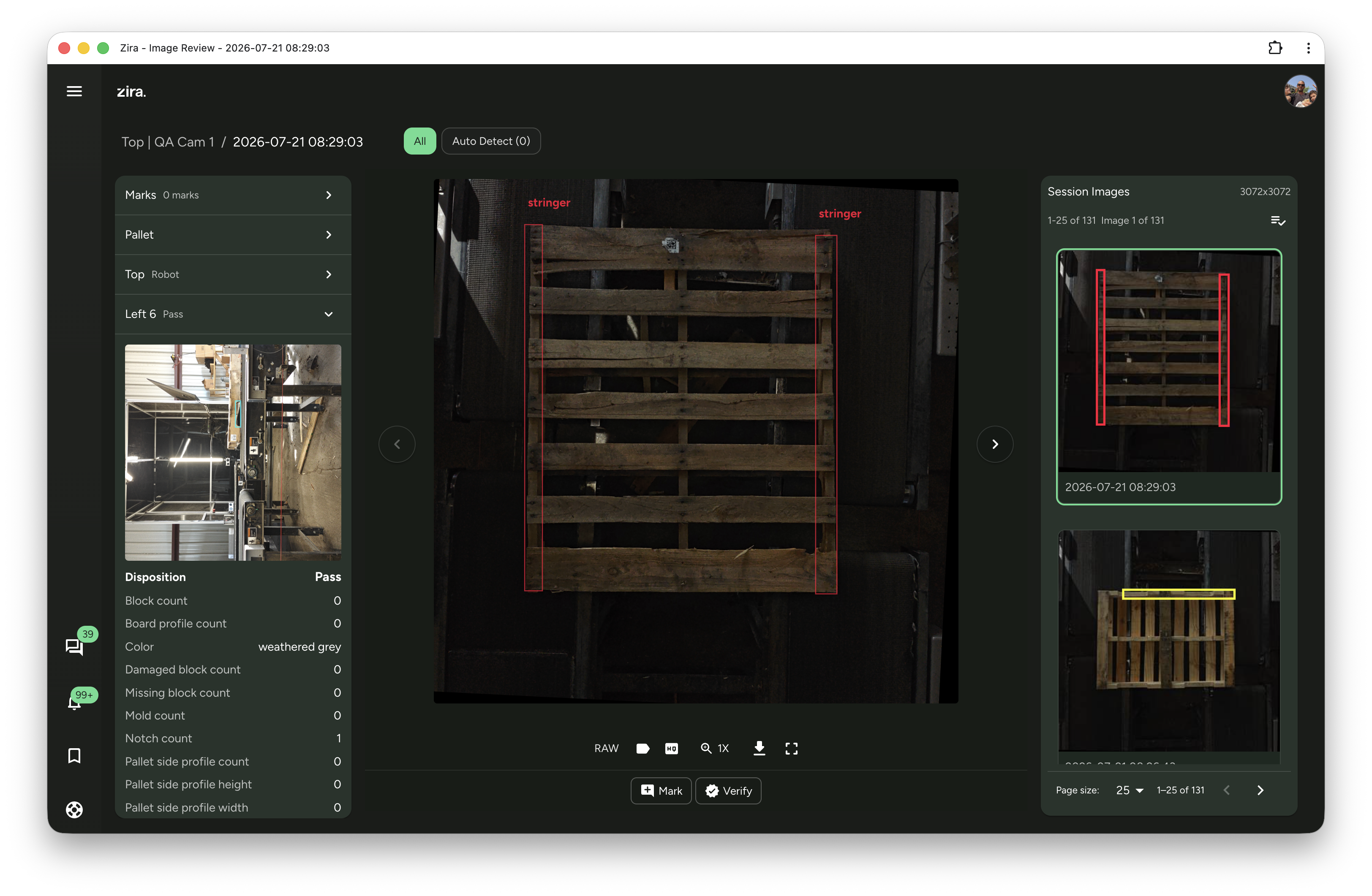Viewport: 1372px width, 896px height.
Task: Enter fullscreen image view
Action: pos(792,748)
